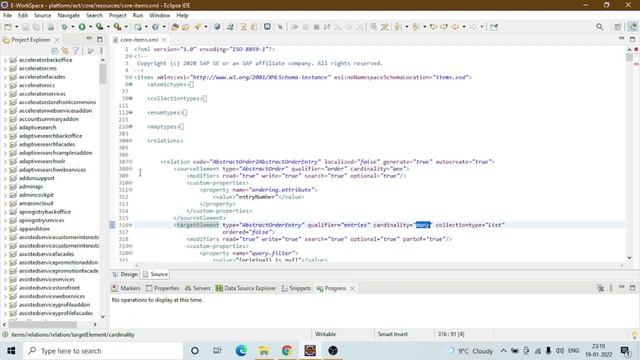
Task: Expand the collapsed atomictypes XML fold
Action: (131, 84)
